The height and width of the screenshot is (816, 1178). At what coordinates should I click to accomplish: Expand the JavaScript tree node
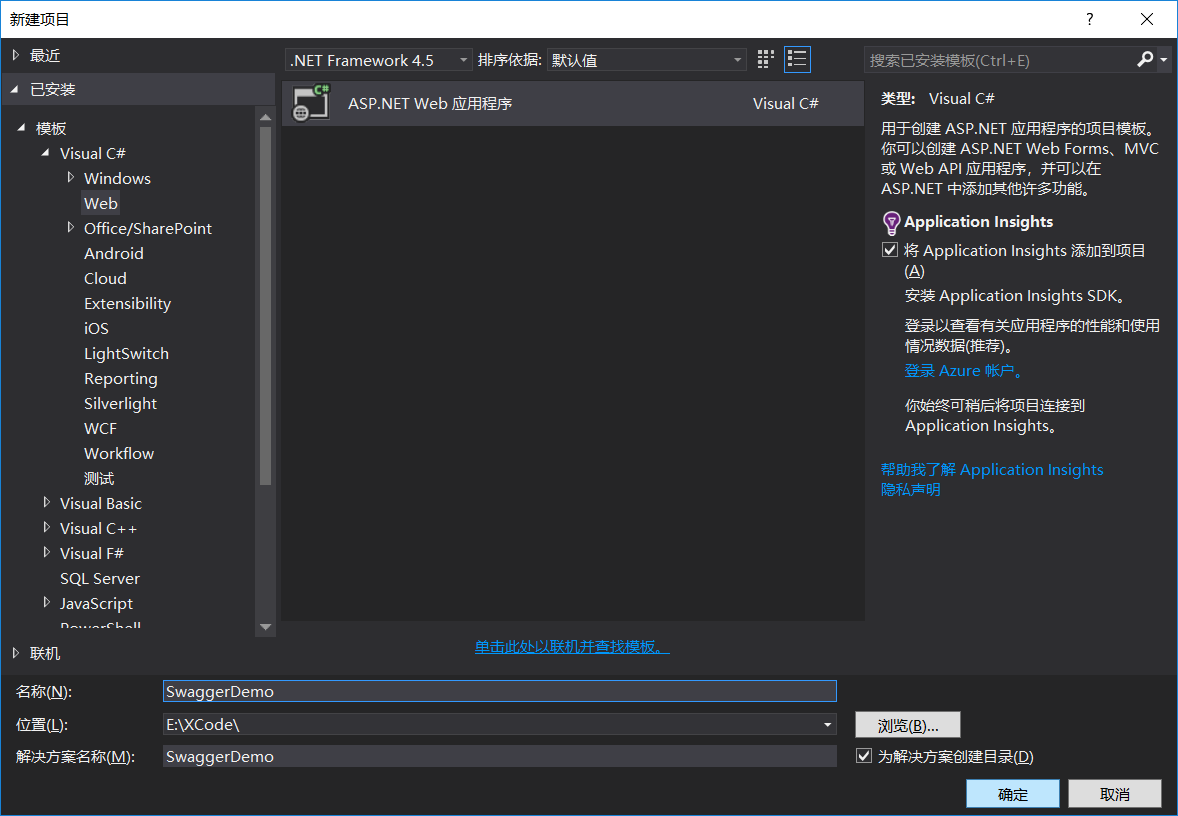tap(47, 602)
